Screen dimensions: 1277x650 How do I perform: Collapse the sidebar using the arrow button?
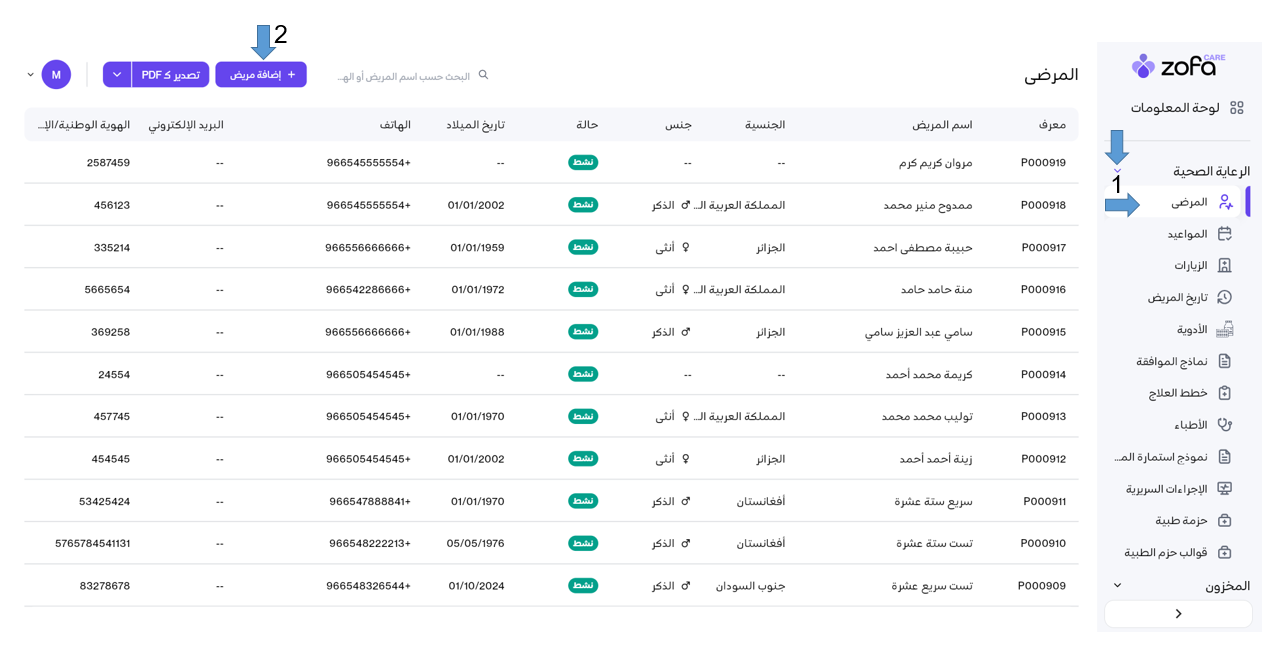1178,614
